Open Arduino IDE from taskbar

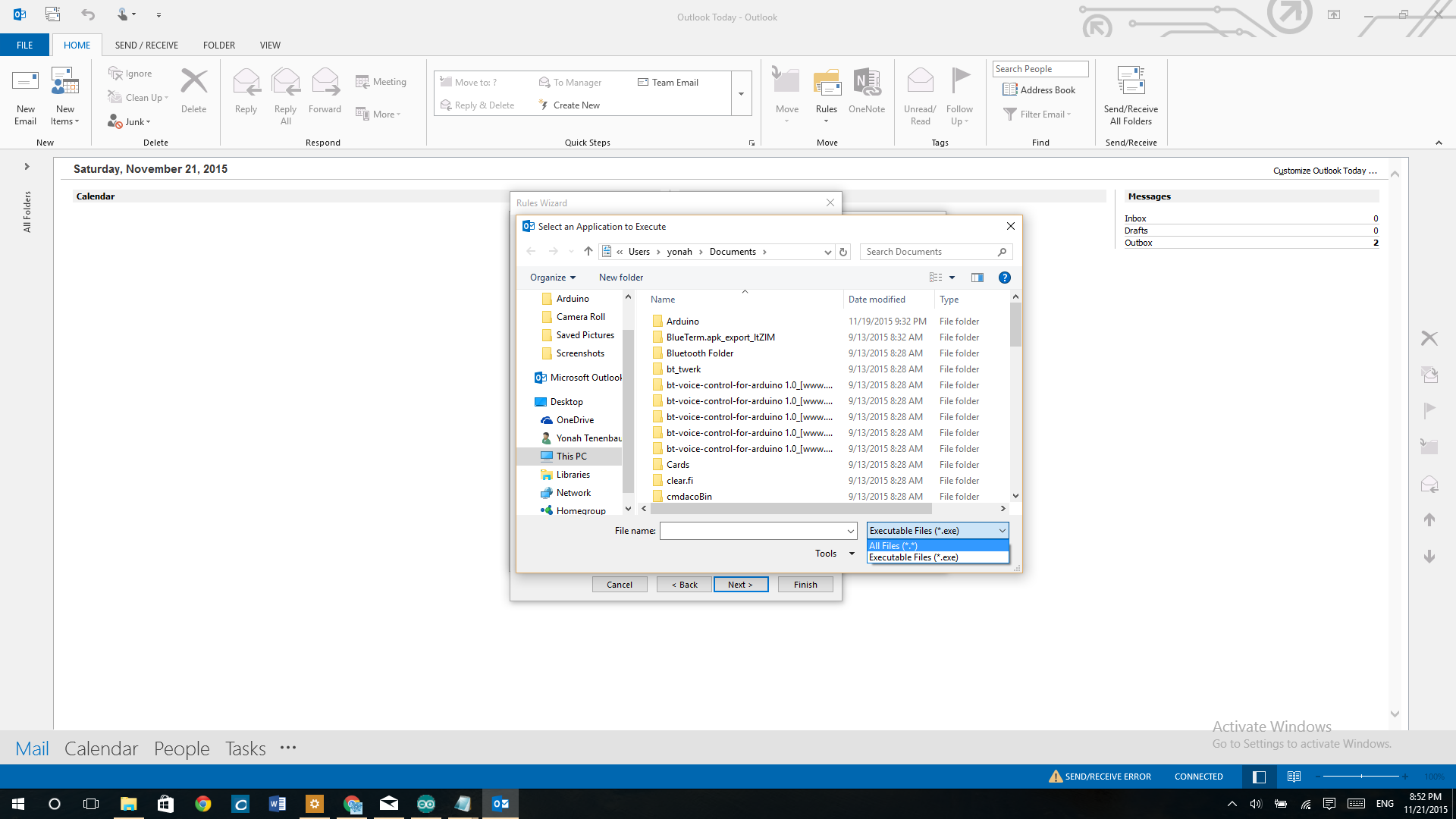[x=426, y=804]
